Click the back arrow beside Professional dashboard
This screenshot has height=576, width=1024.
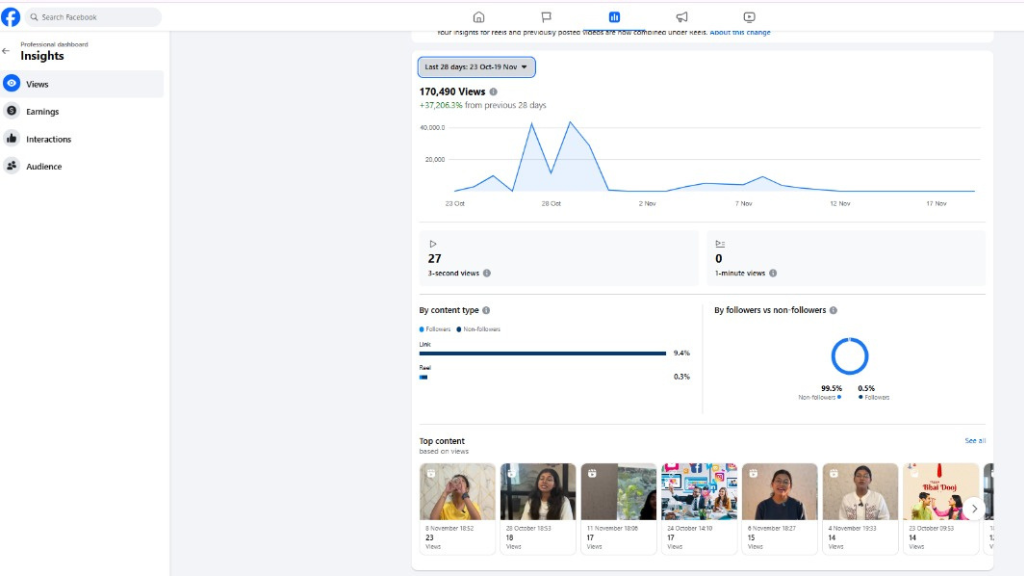click(6, 51)
